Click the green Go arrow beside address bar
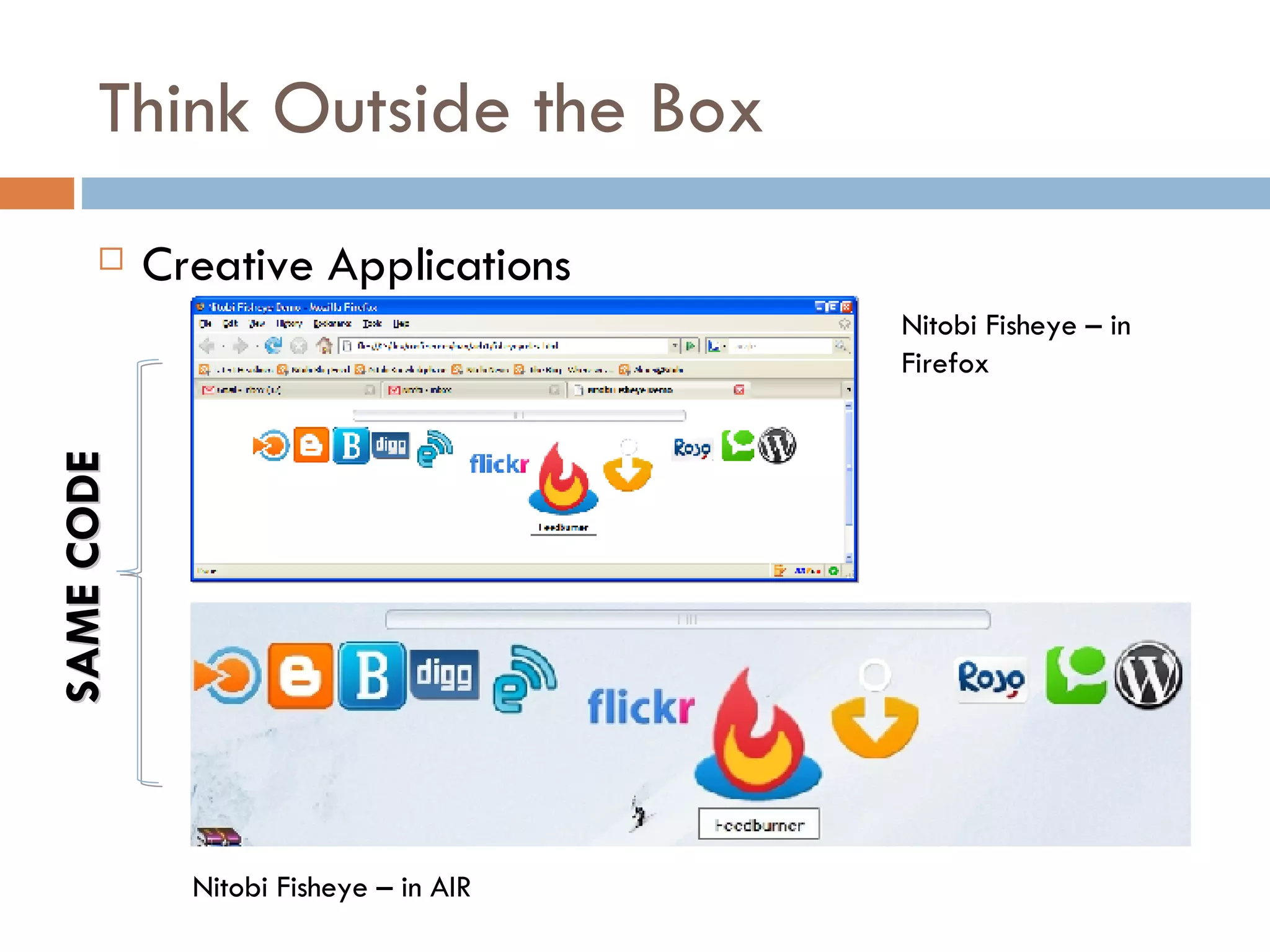The width and height of the screenshot is (1270, 952). 691,346
